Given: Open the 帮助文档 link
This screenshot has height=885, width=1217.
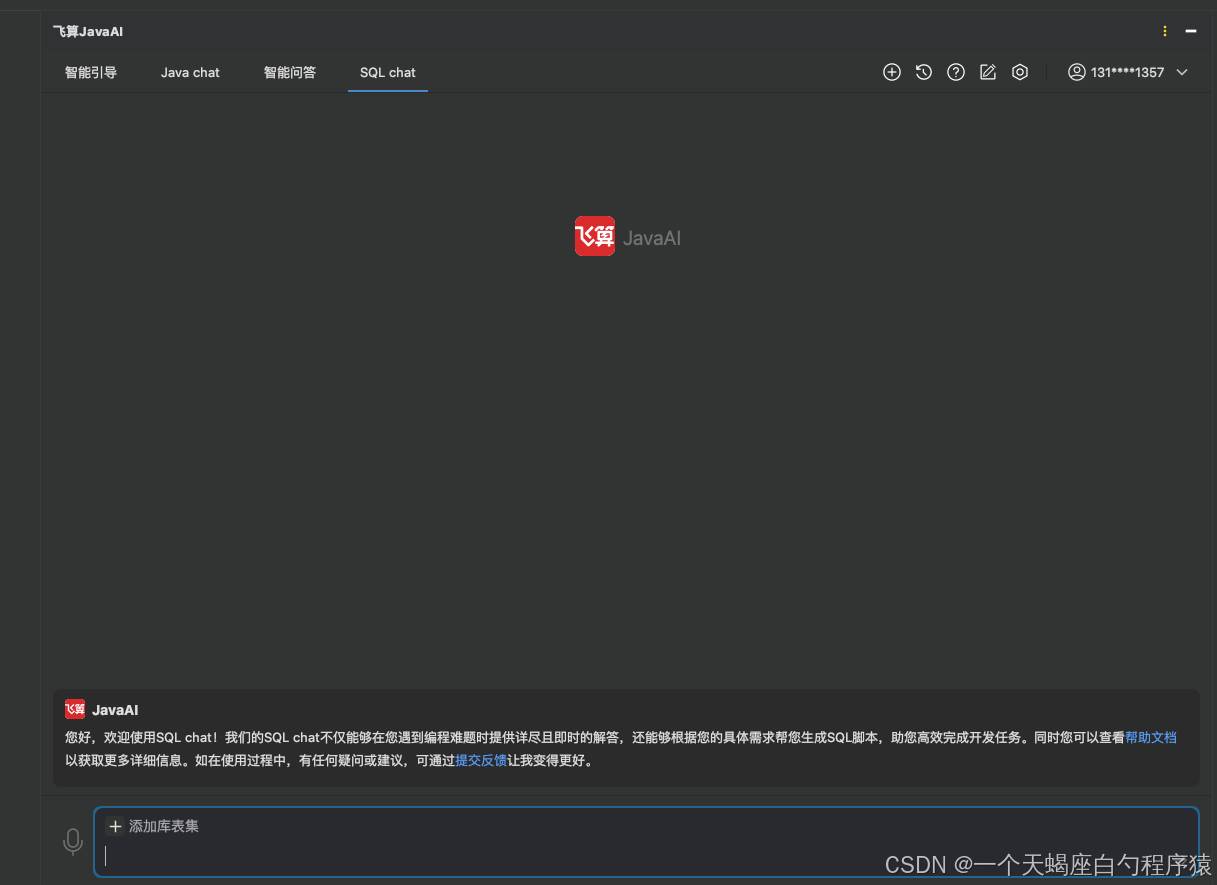Looking at the screenshot, I should click(x=1151, y=738).
